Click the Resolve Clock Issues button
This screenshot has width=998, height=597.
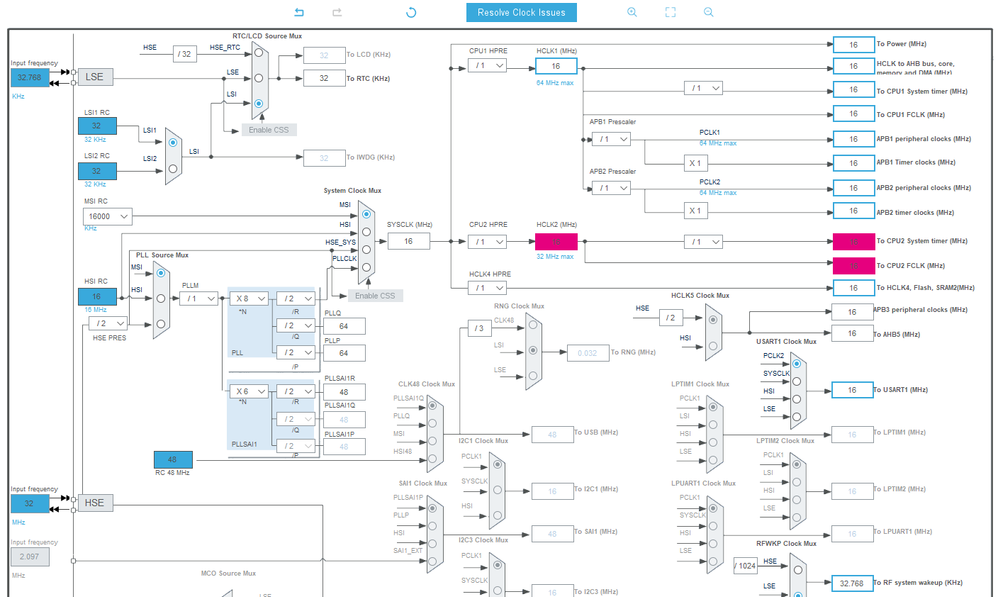point(521,12)
